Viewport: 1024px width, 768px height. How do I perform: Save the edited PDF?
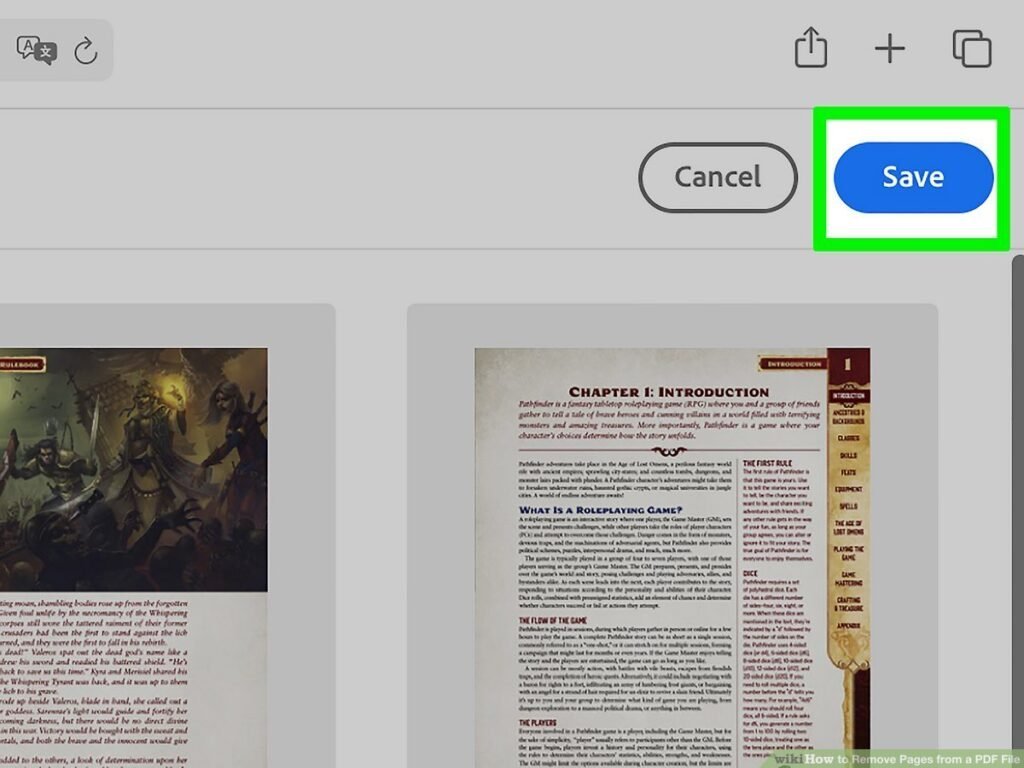(x=912, y=177)
